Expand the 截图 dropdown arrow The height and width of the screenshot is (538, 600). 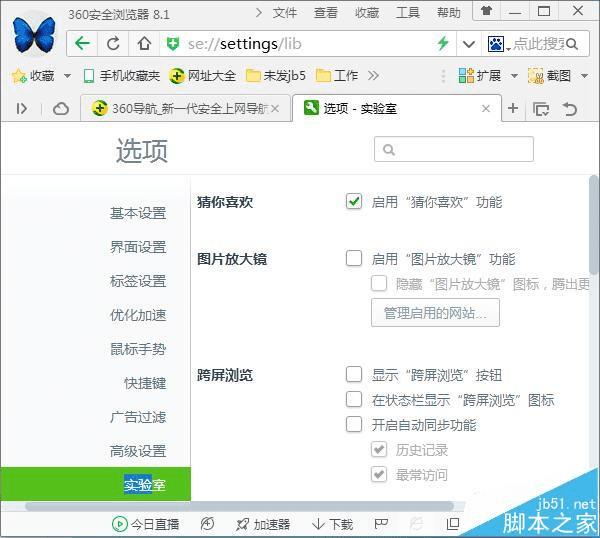[x=584, y=76]
